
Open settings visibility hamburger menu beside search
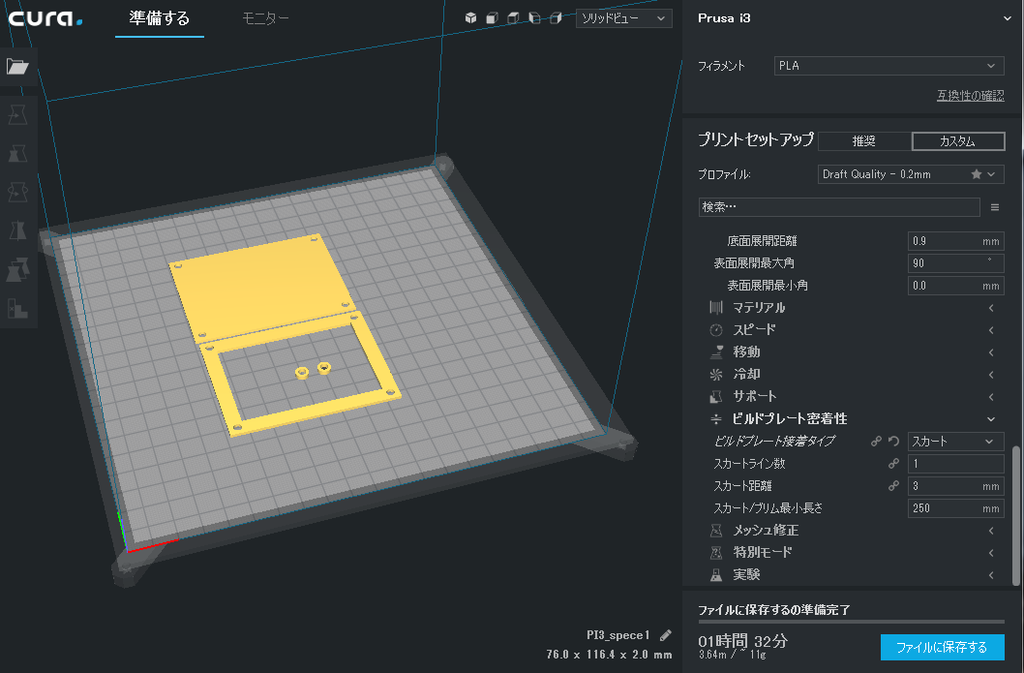pyautogui.click(x=995, y=207)
